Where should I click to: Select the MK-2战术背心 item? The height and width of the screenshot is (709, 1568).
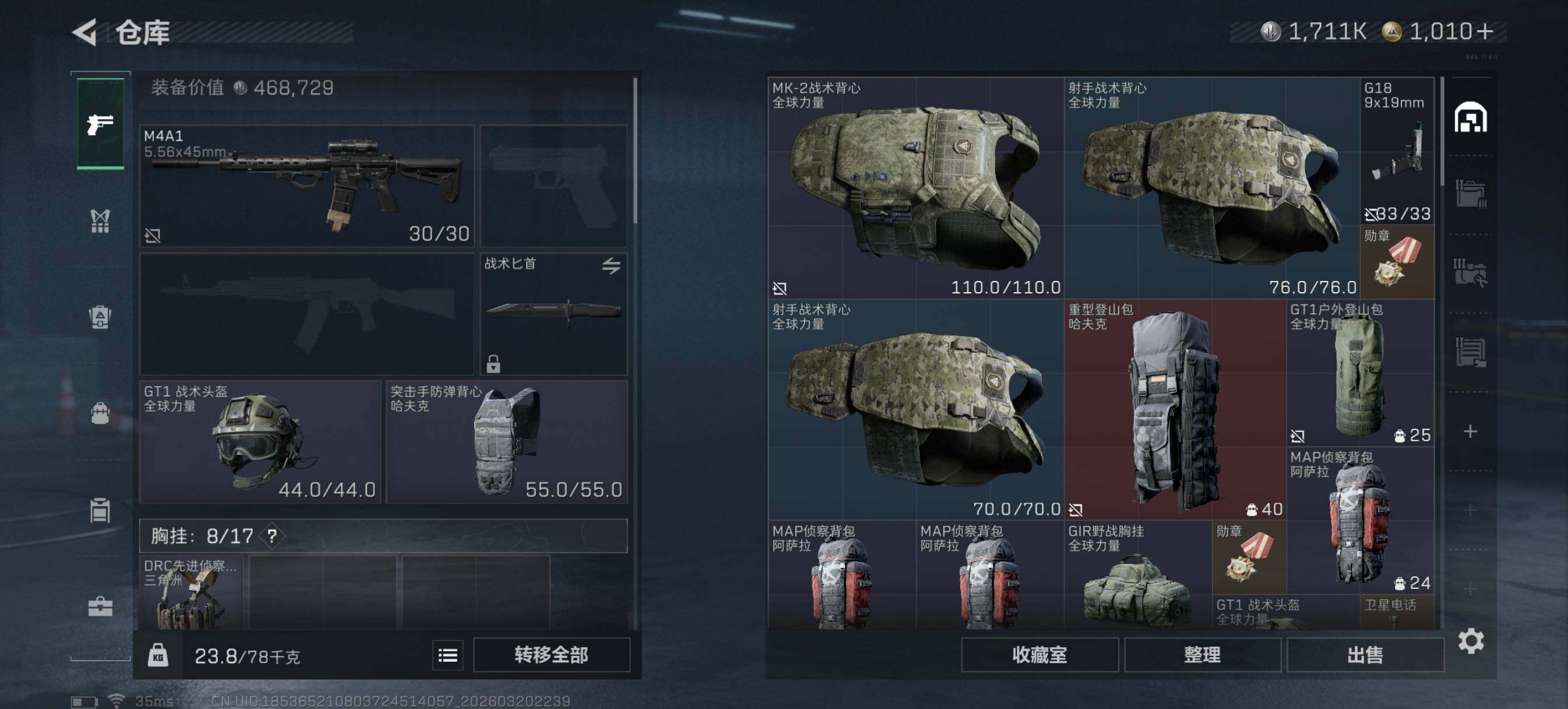click(x=915, y=187)
